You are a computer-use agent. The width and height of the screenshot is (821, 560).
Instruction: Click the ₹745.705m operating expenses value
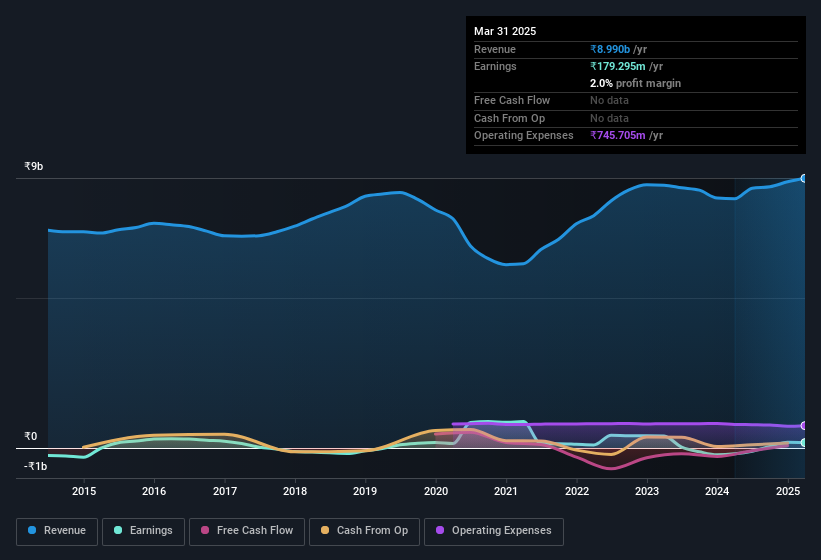[x=618, y=135]
